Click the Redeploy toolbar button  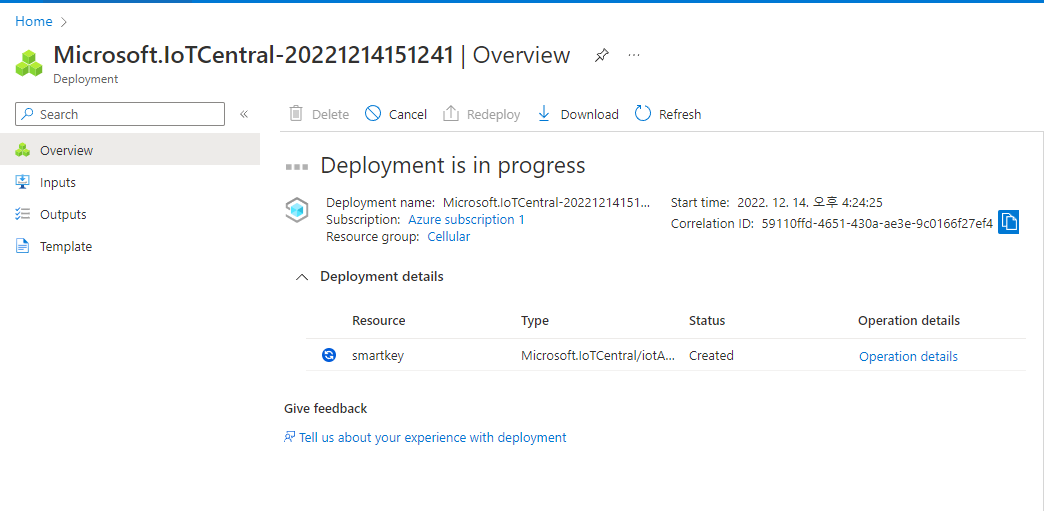481,114
